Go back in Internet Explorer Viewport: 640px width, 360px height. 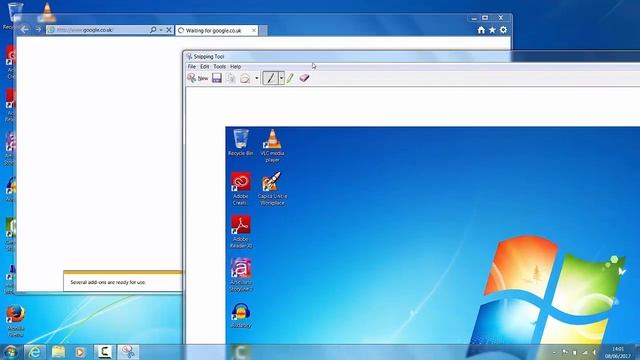(24, 29)
